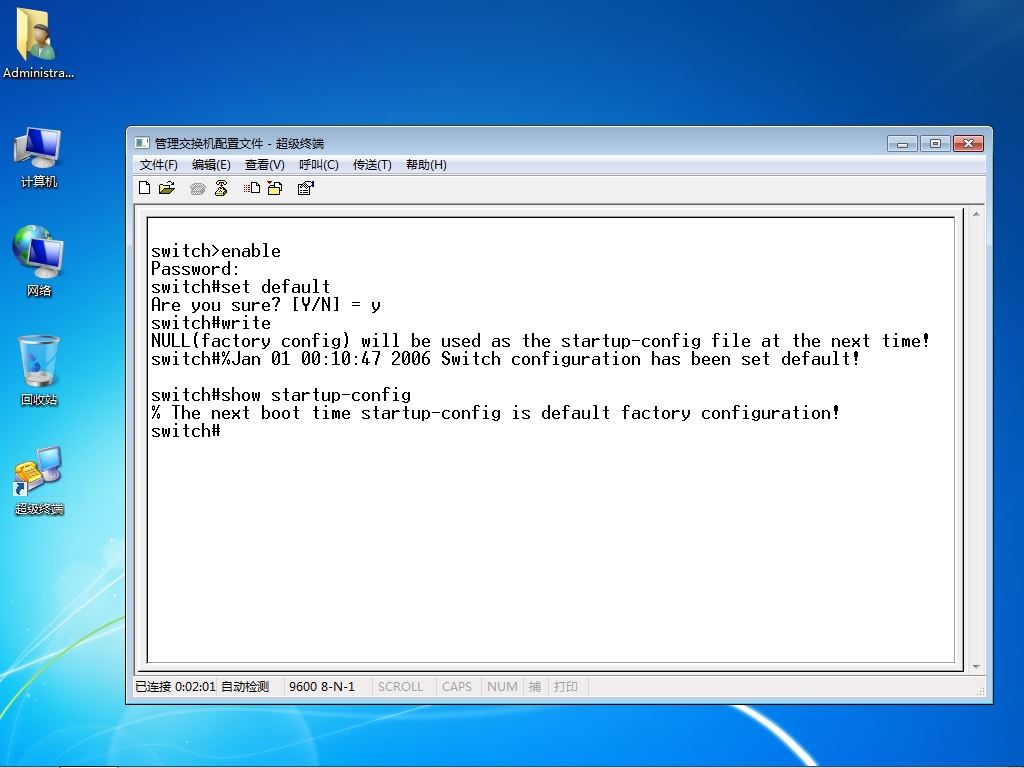Click the Open file toolbar icon
Image resolution: width=1024 pixels, height=768 pixels.
point(167,188)
